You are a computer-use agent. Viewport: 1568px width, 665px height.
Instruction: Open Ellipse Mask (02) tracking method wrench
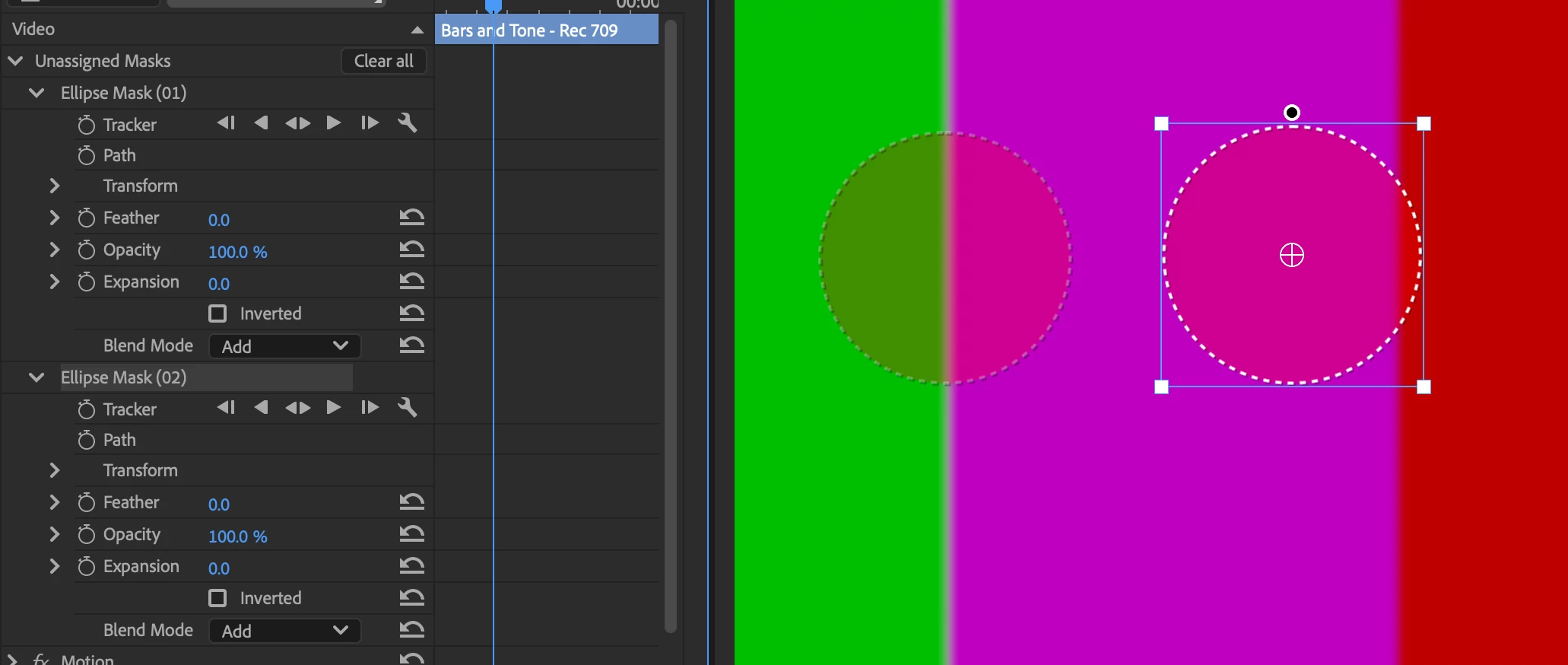pos(408,408)
